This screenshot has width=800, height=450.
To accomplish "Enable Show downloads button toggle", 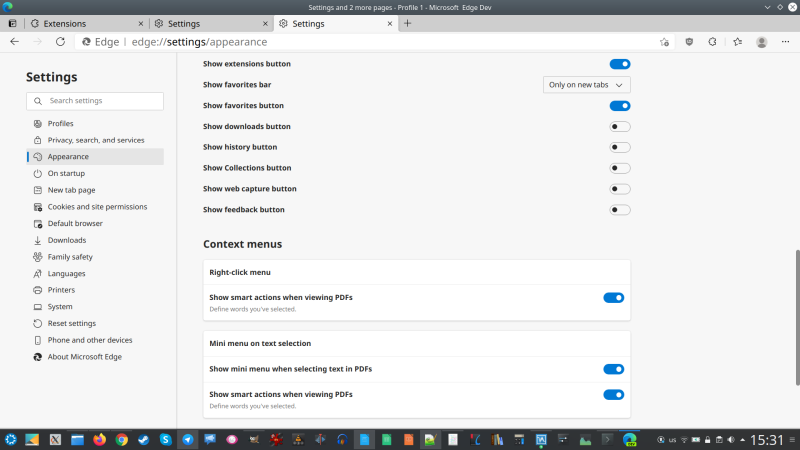I will pos(620,127).
